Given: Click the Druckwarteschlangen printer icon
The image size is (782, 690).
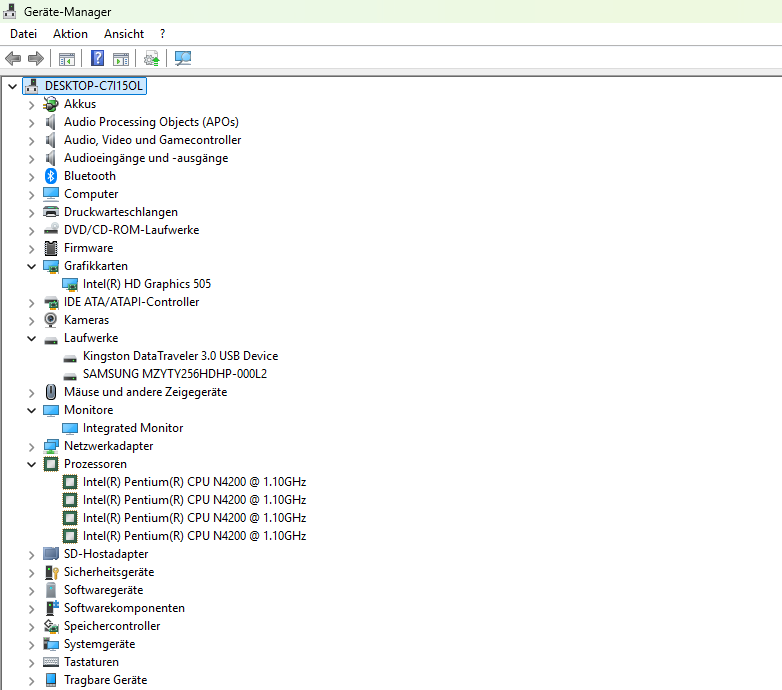Looking at the screenshot, I should tap(51, 212).
